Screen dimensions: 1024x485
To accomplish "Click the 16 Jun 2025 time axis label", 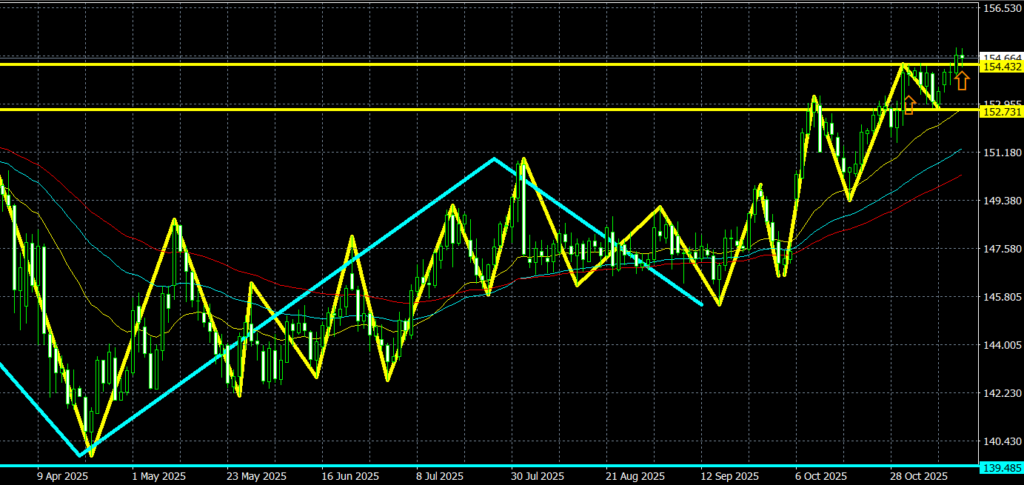I will [x=351, y=477].
